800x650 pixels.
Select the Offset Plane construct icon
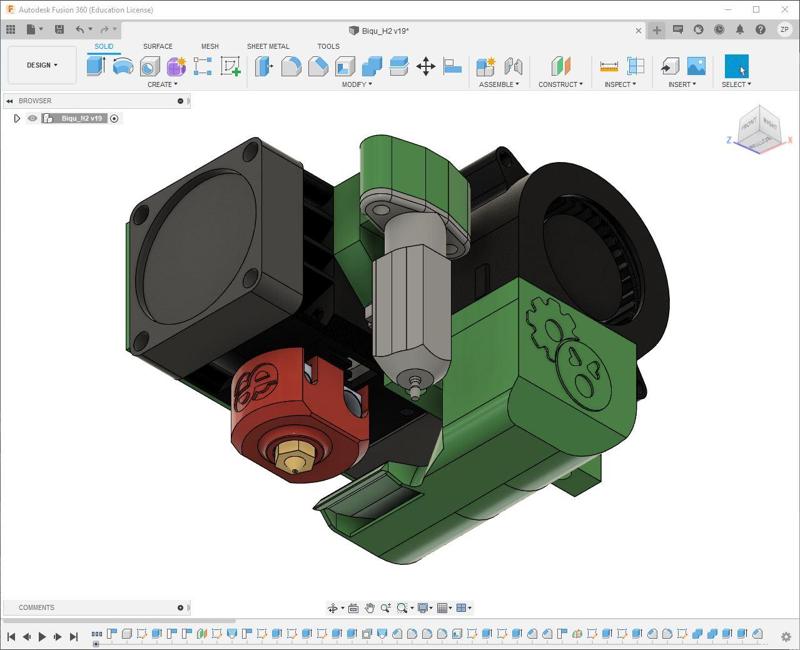point(560,66)
